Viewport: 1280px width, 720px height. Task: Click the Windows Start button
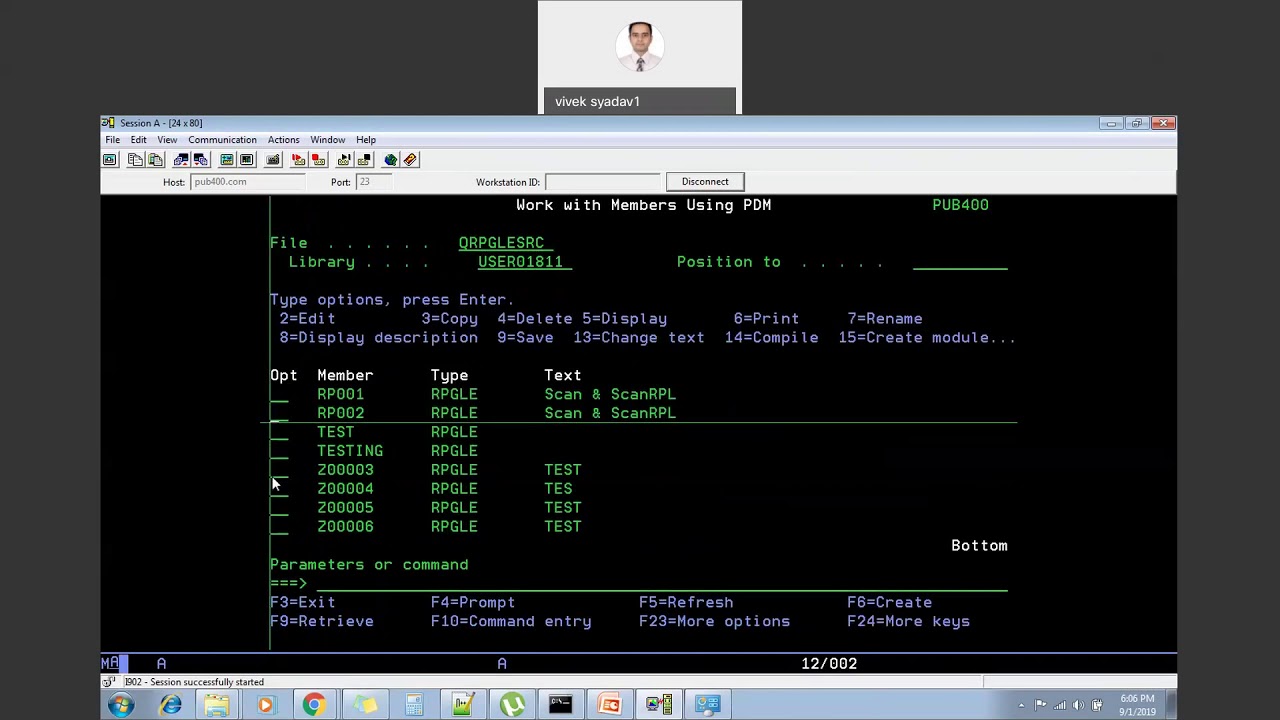click(121, 705)
